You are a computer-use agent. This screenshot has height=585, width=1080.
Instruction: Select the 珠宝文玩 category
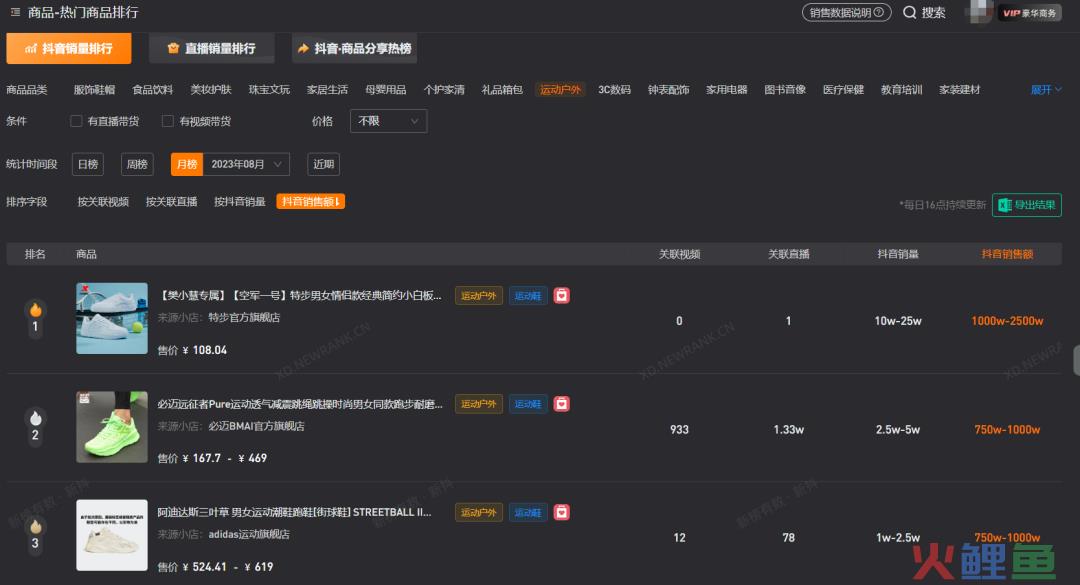(269, 90)
